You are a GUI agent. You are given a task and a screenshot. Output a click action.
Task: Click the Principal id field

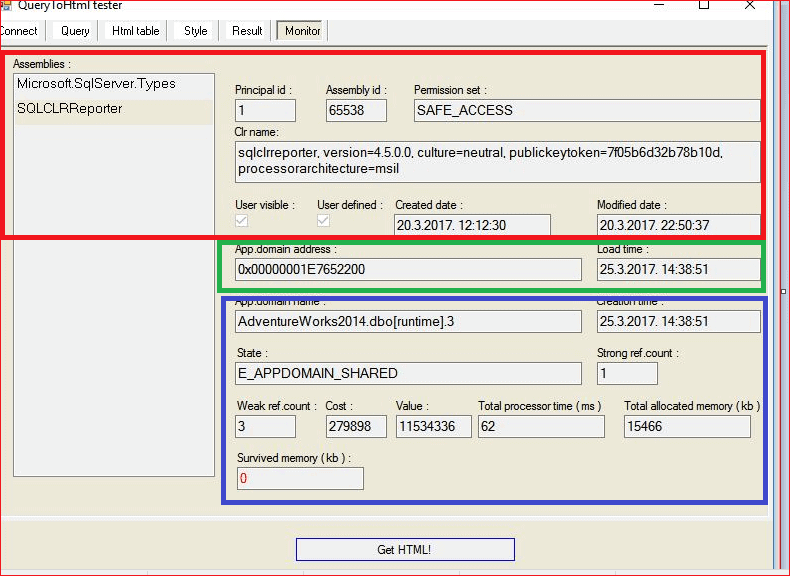tap(266, 110)
